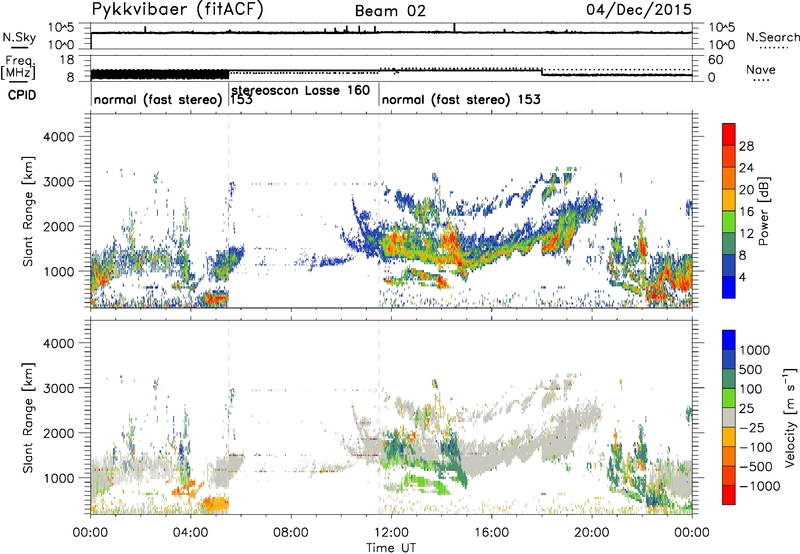
Task: Click the 'normal (fast stereo) 153' CPID label
Action: tap(461, 99)
